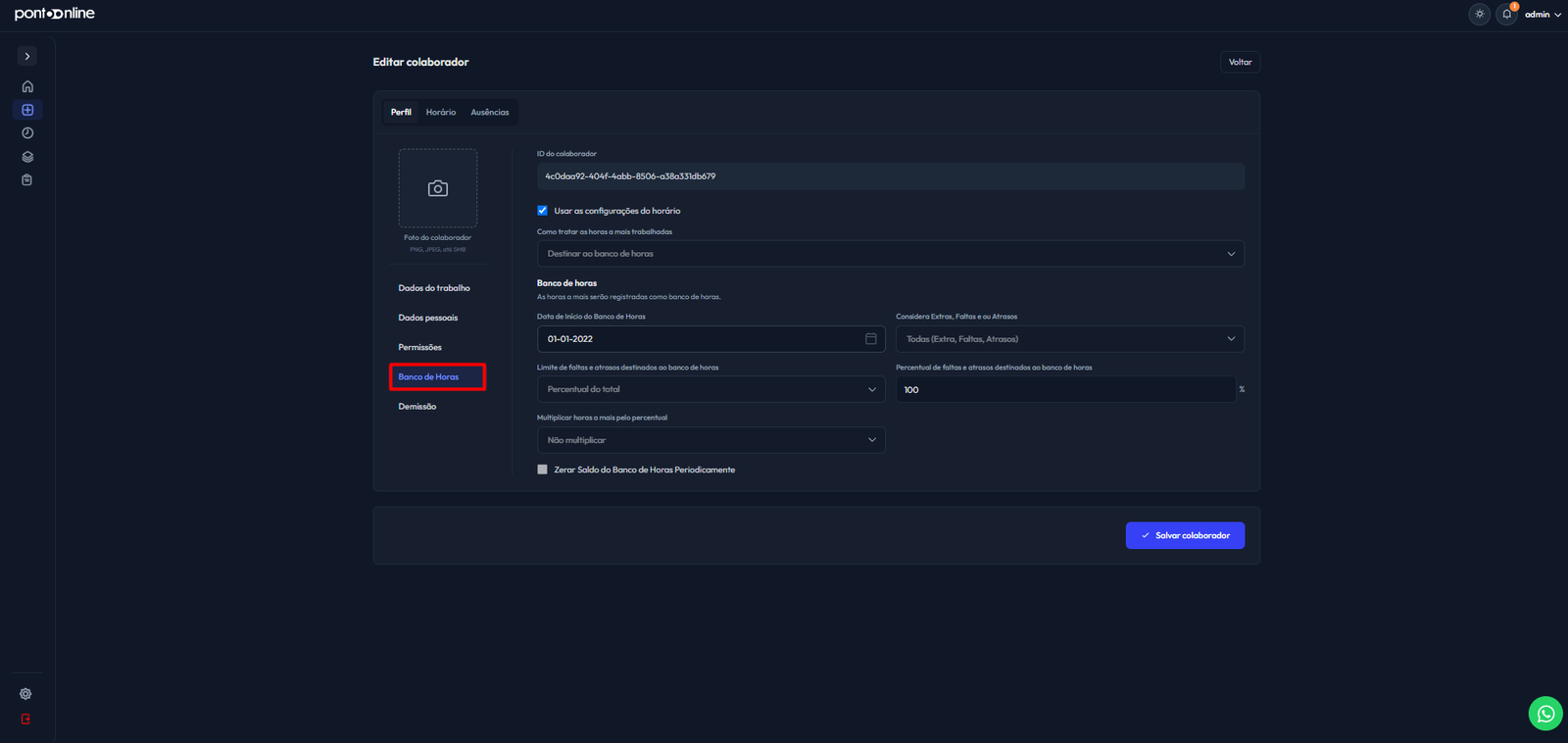Select 'Dados do trabalho' section
The width and height of the screenshot is (1568, 743).
click(434, 288)
